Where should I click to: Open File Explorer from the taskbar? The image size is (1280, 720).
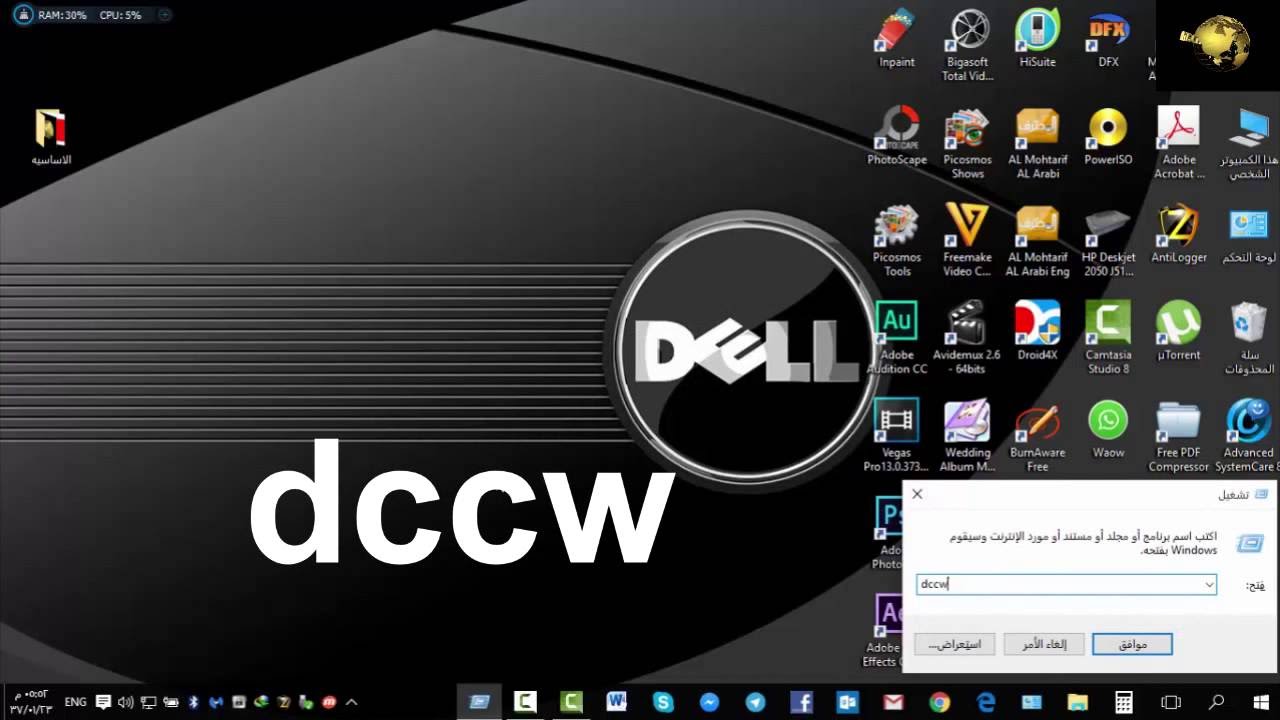tap(1077, 702)
